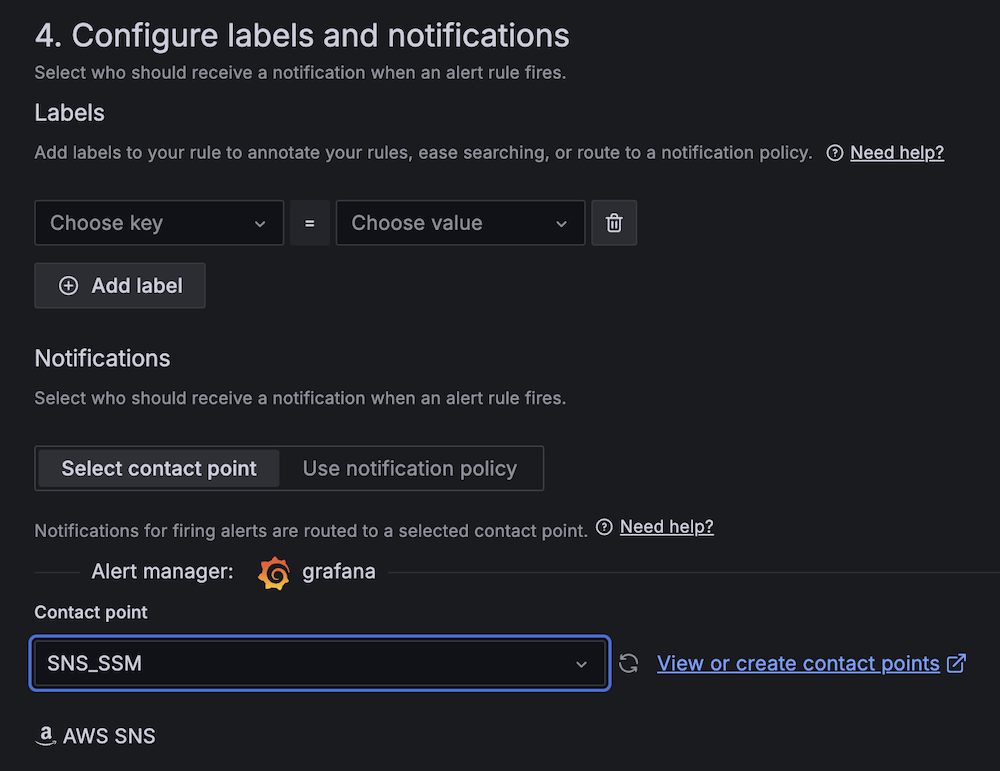Click the 'Need help?' link in Labels section
Image resolution: width=1000 pixels, height=771 pixels.
[x=897, y=152]
